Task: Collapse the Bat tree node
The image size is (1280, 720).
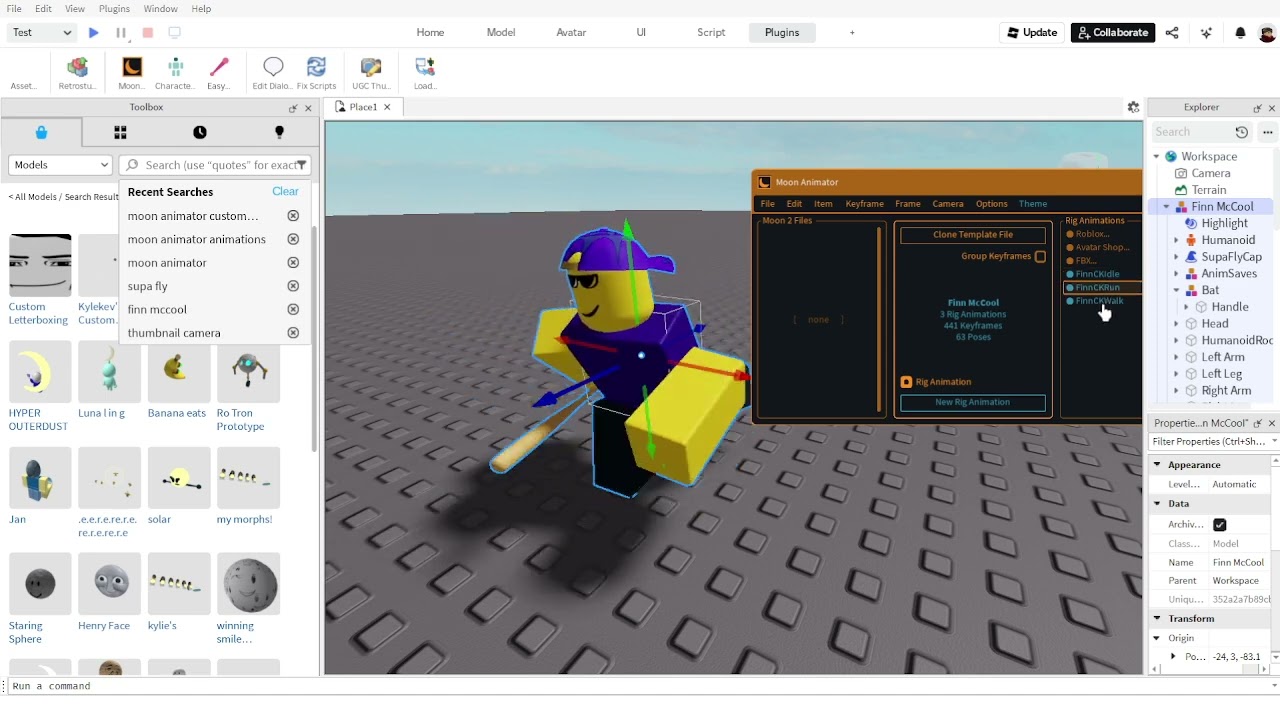Action: (1176, 290)
